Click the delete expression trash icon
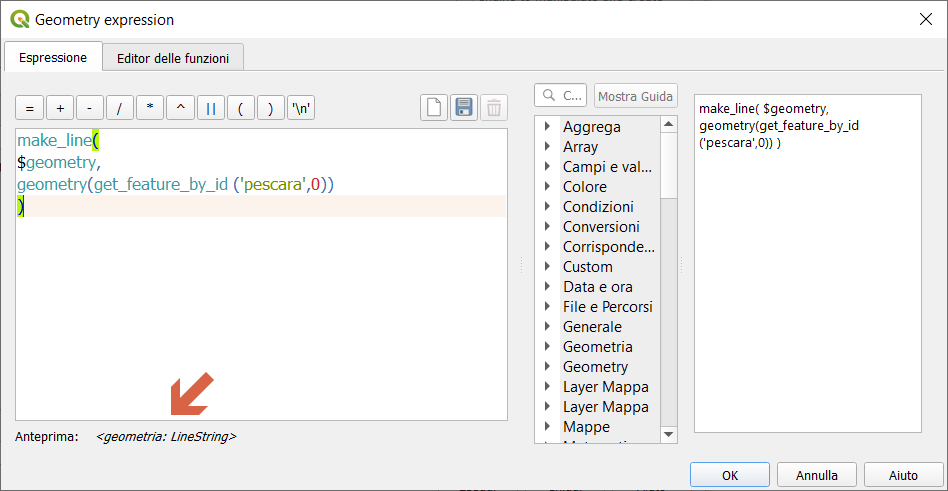Screen dimensions: 948x491 click(x=494, y=108)
